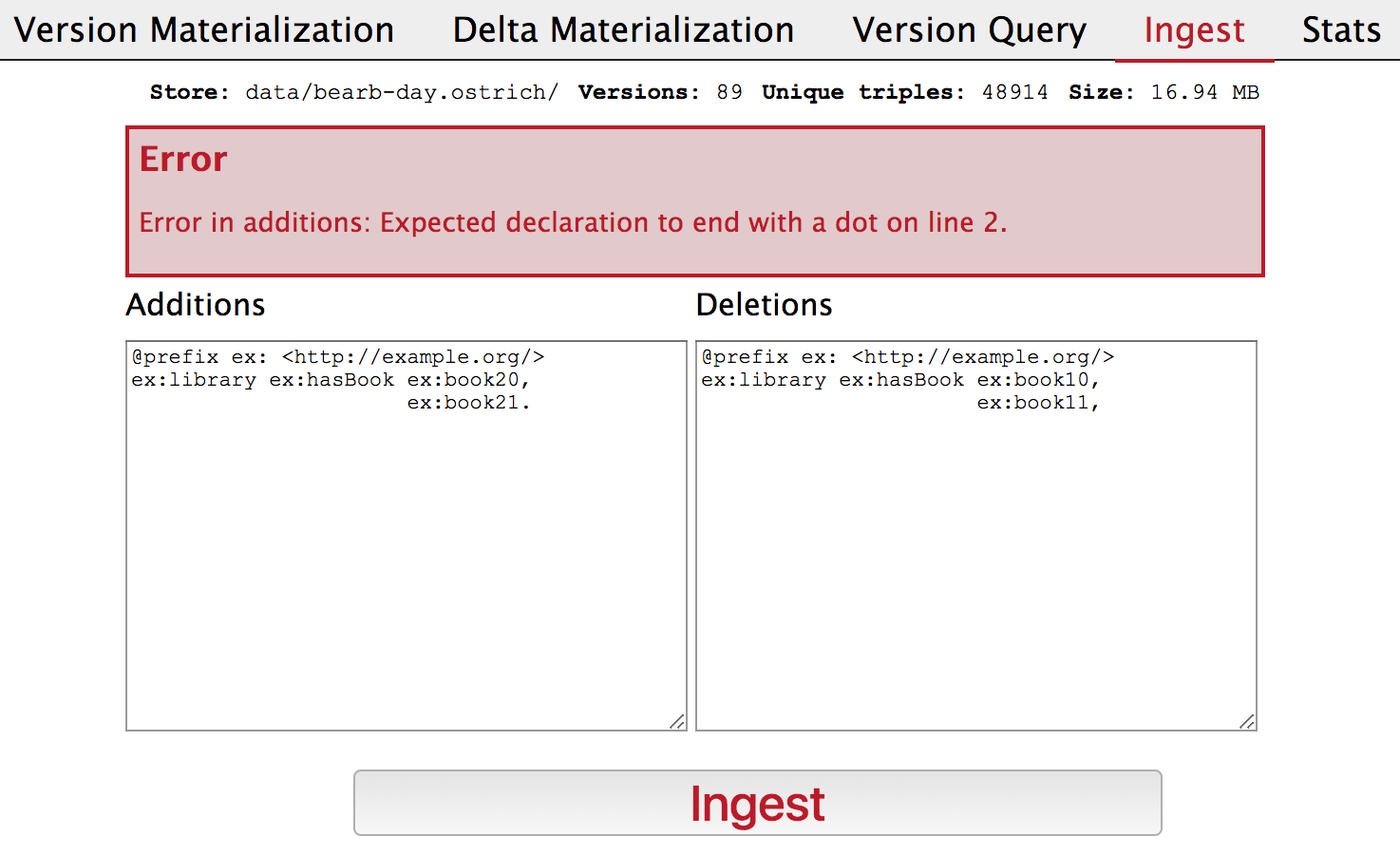1400x855 pixels.
Task: Switch to the Delta Materialization tab
Action: (623, 30)
